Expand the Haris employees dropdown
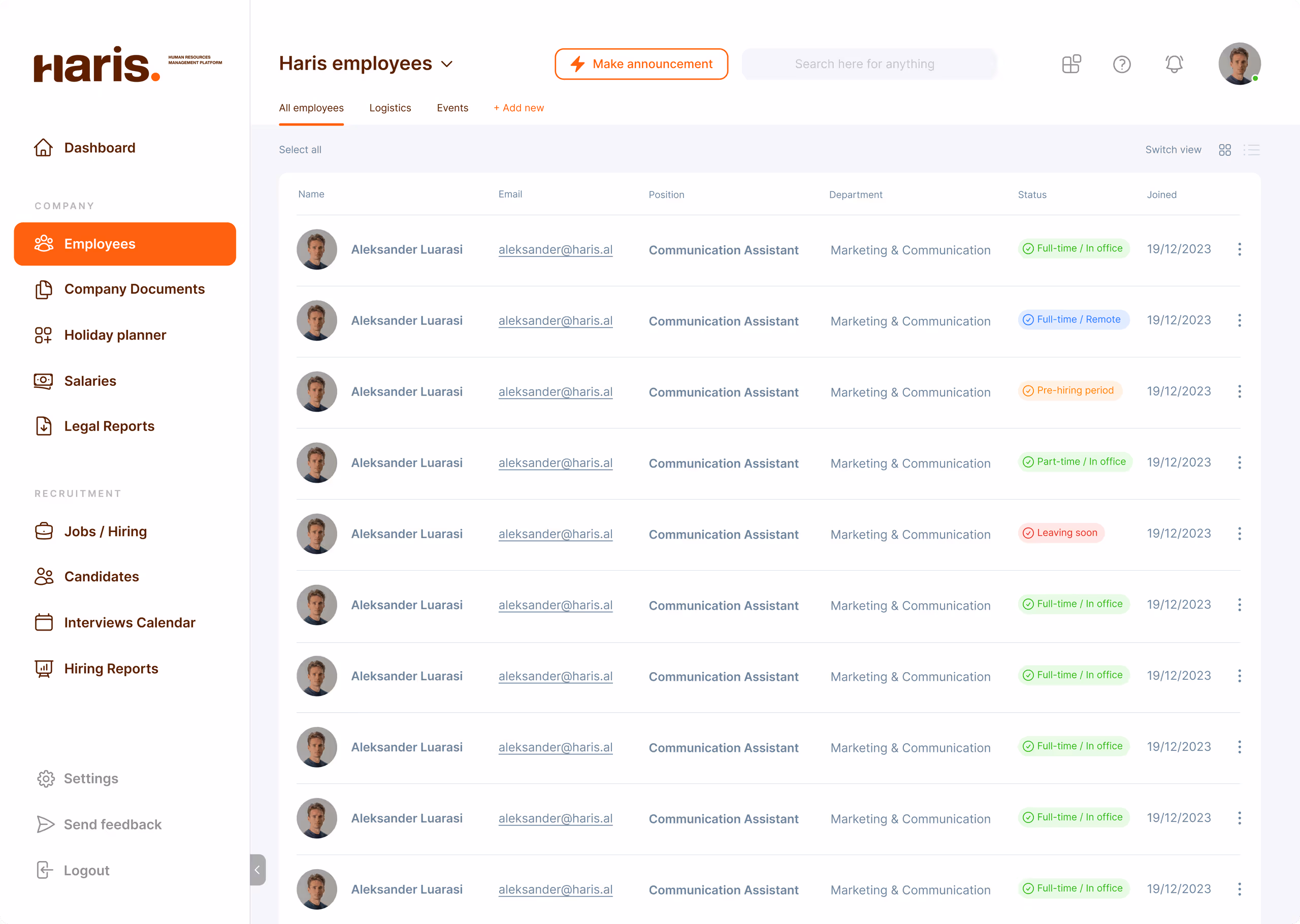 tap(446, 64)
